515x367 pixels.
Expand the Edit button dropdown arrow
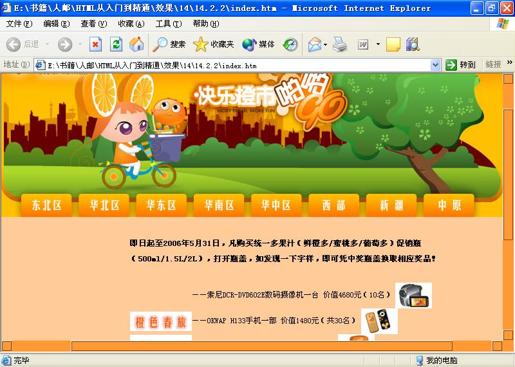(x=378, y=44)
